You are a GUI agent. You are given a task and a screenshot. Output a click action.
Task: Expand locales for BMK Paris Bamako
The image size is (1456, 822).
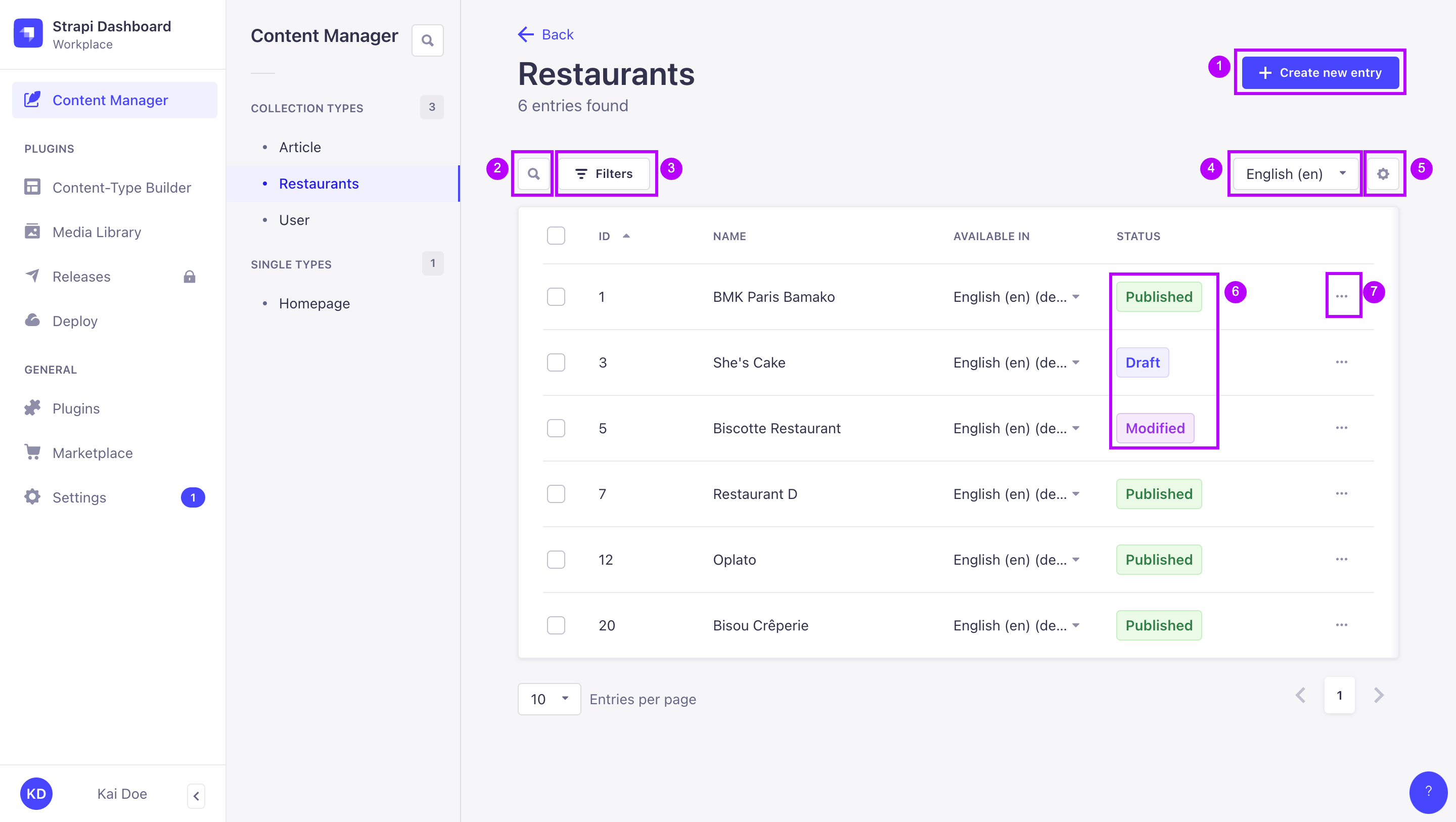tap(1076, 296)
